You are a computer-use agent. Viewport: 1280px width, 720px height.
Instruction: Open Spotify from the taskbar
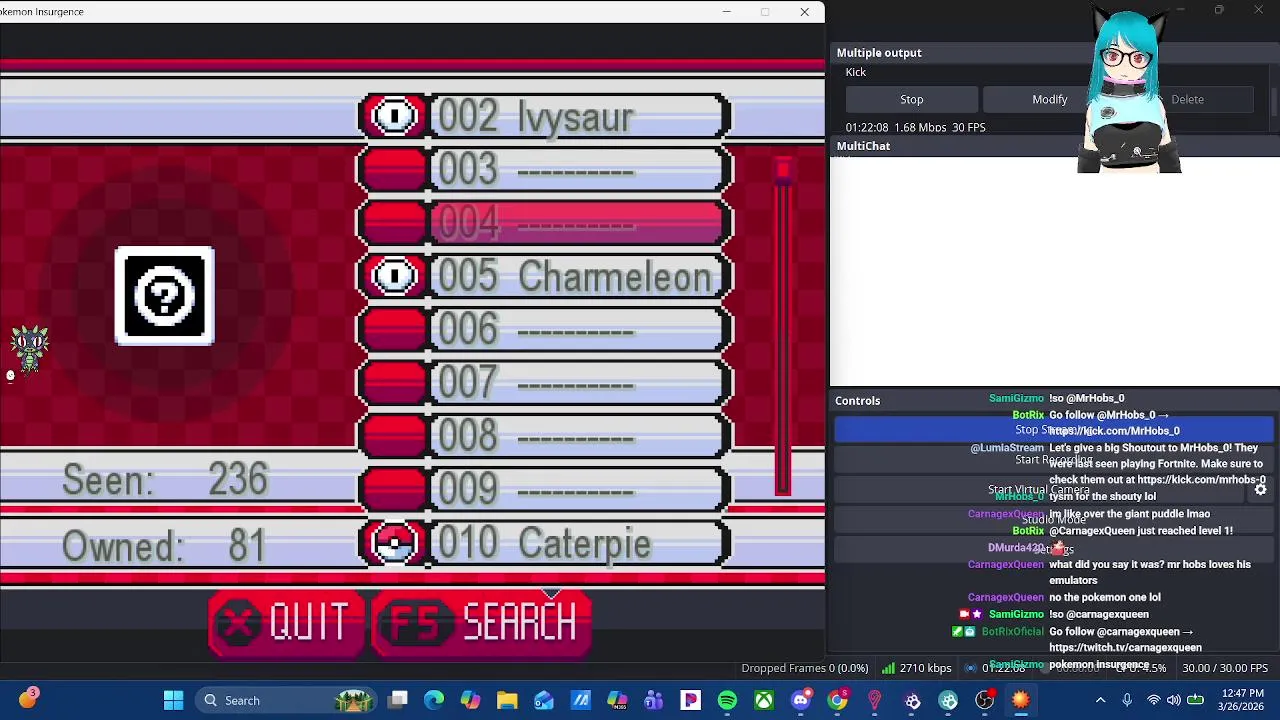[x=727, y=700]
